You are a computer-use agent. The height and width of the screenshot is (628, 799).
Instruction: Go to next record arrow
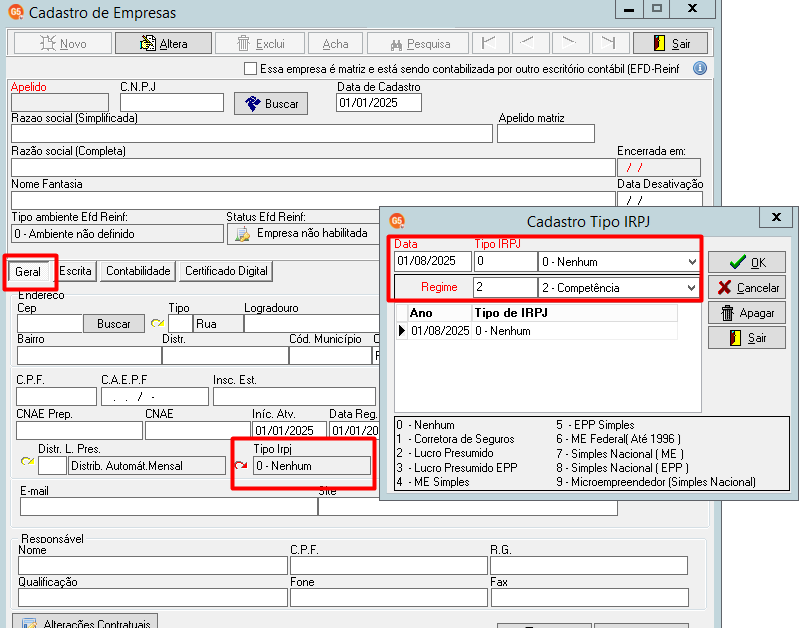click(570, 43)
